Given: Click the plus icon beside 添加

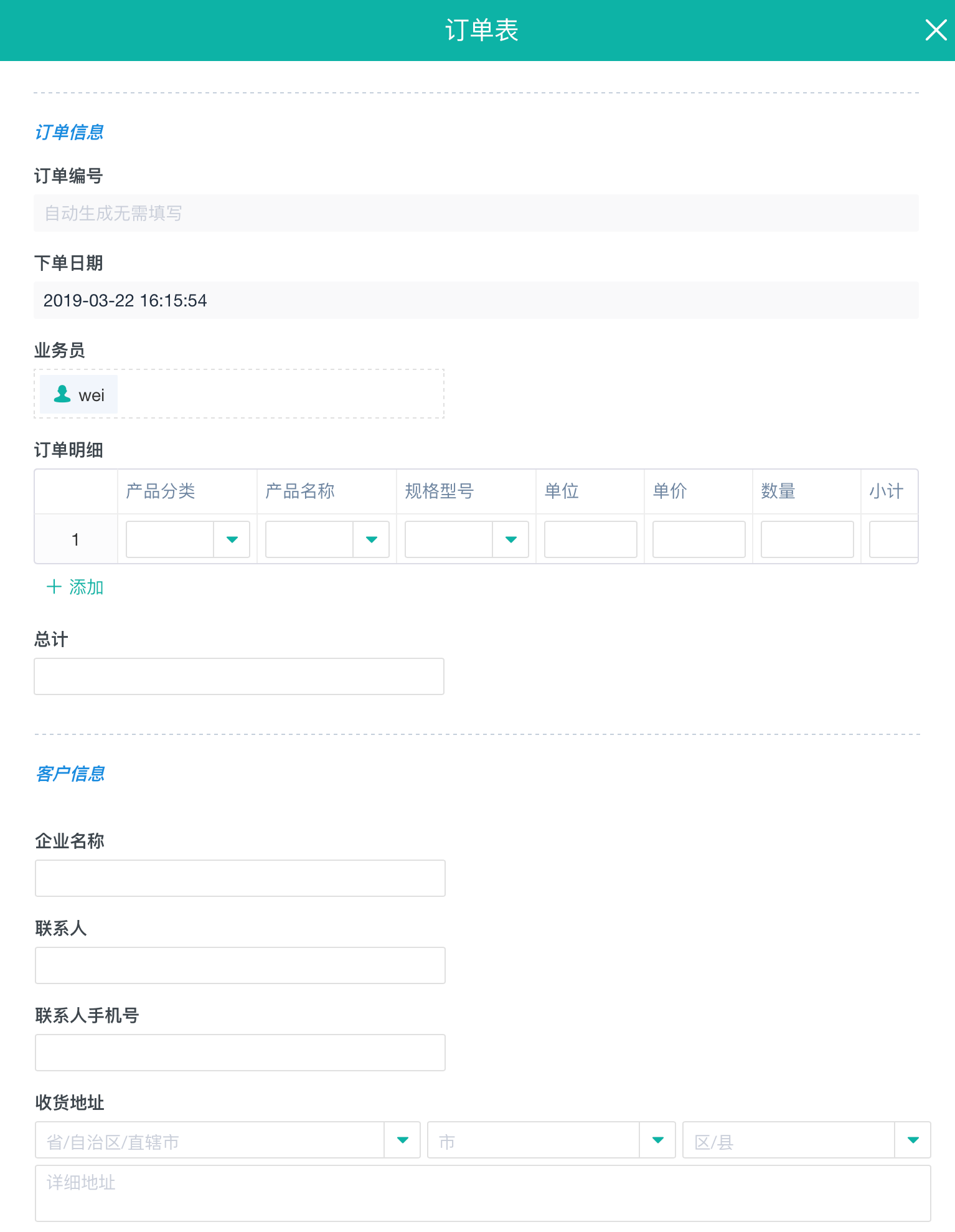Looking at the screenshot, I should click(54, 587).
